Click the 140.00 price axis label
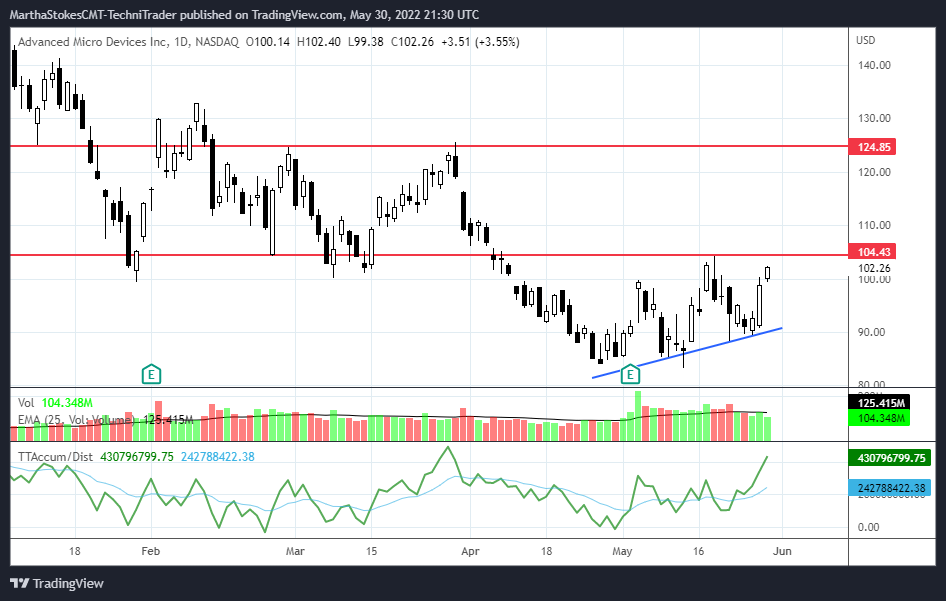946x601 pixels. click(x=874, y=65)
